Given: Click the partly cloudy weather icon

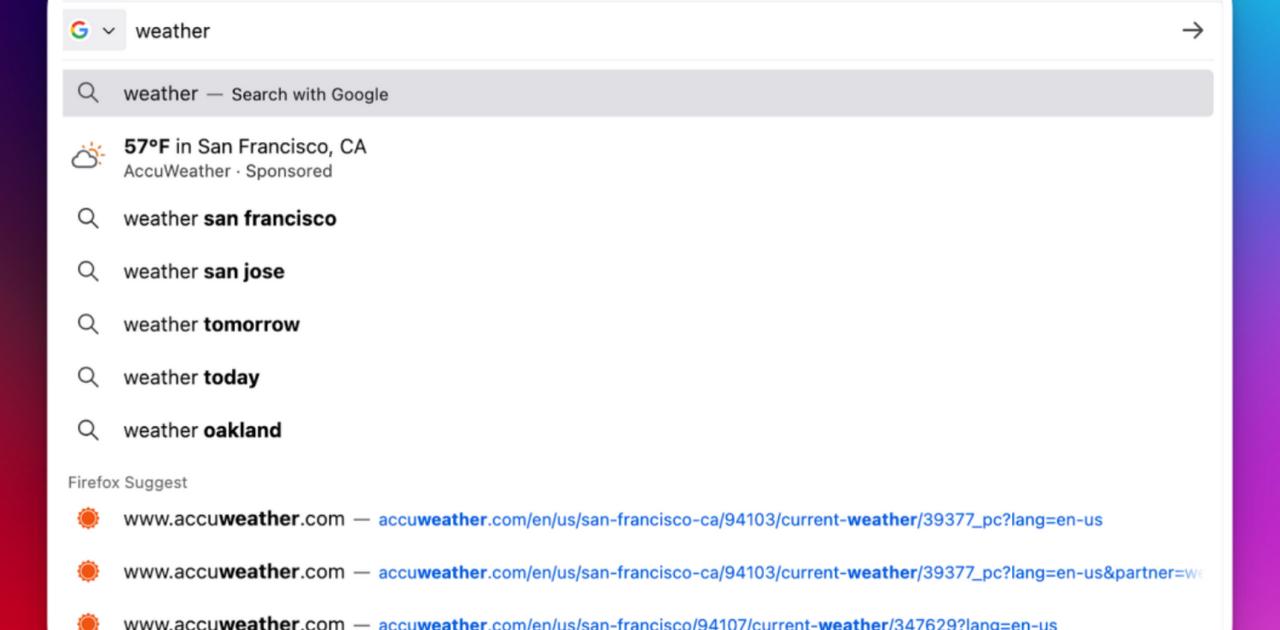Looking at the screenshot, I should 88,156.
